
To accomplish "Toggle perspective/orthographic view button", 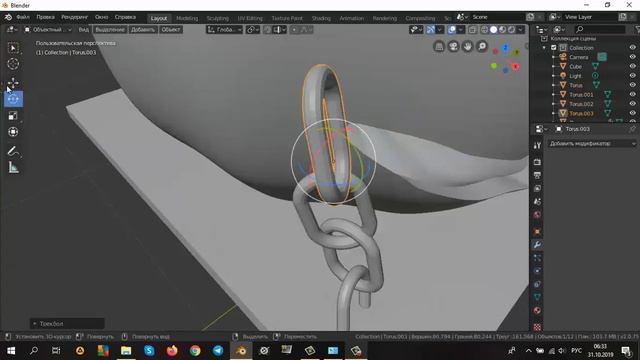I will pos(439,47).
